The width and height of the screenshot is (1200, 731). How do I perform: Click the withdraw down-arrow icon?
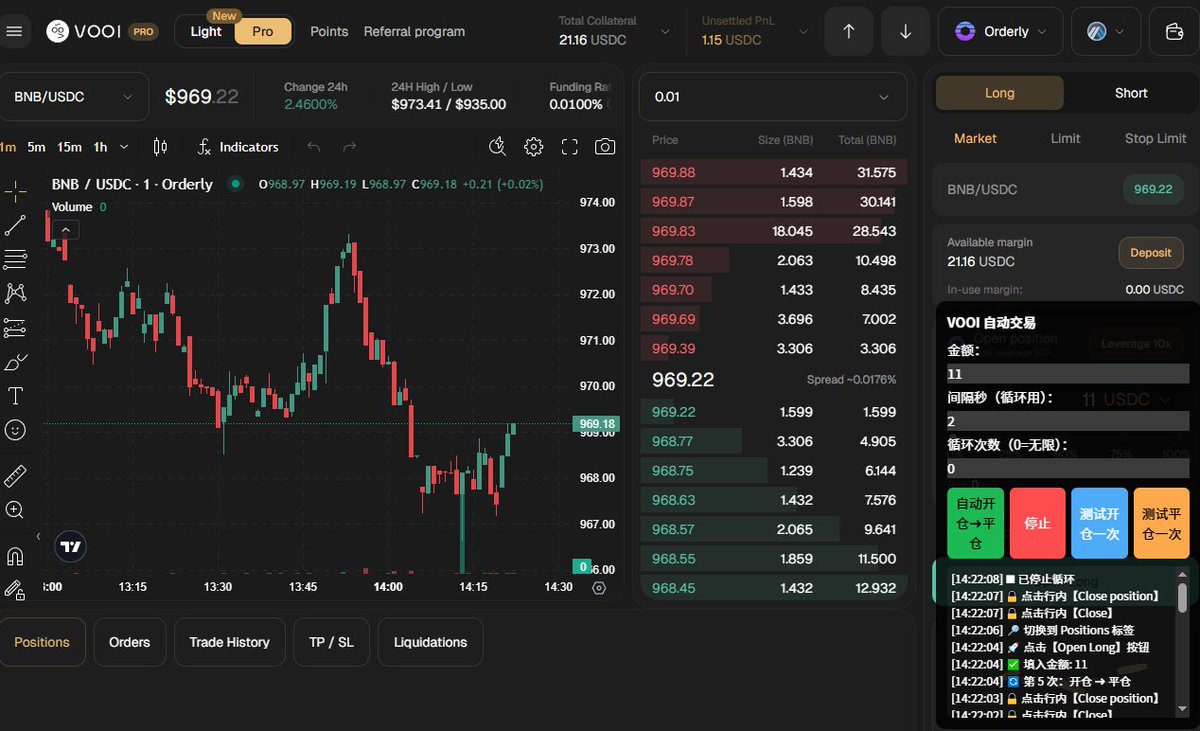coord(906,32)
